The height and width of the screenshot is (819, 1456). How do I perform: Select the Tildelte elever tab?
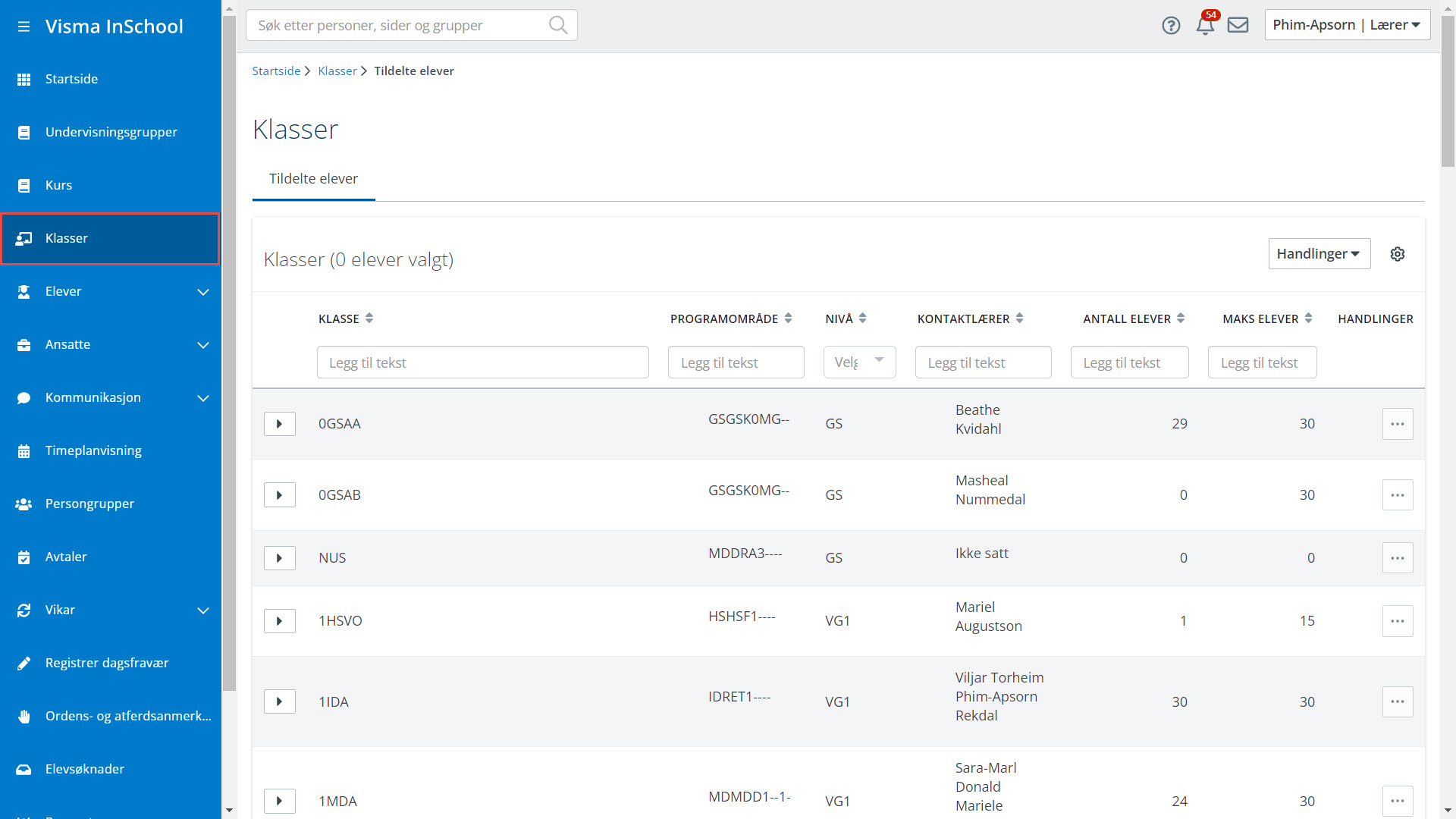click(313, 179)
